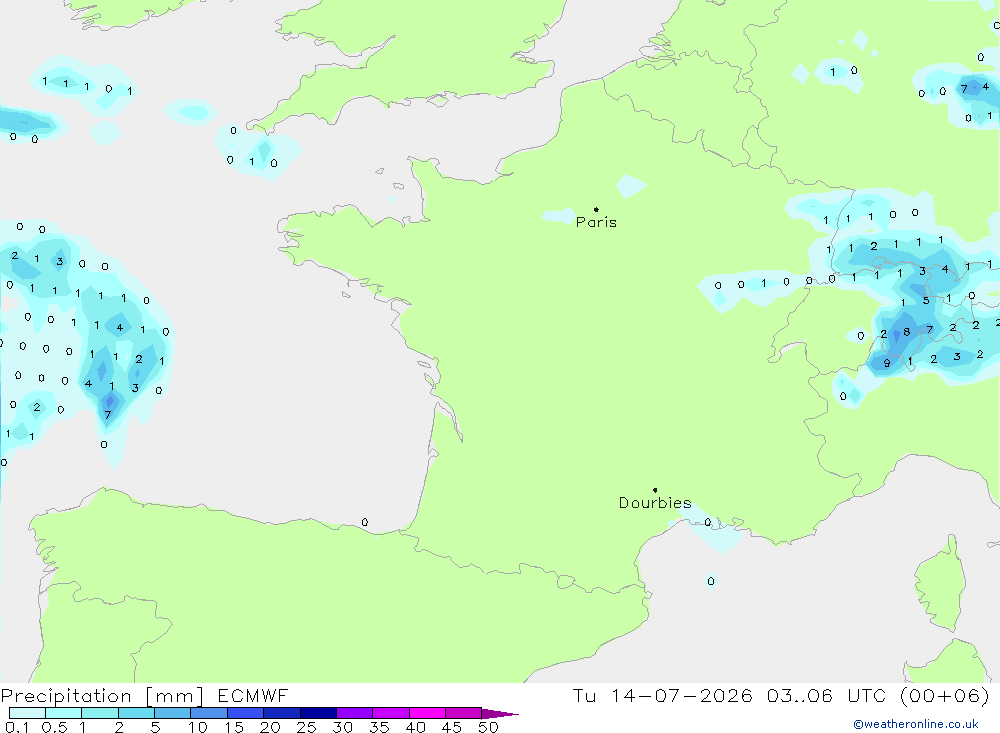This screenshot has height=733, width=1000.
Task: Select the 40 mm magenta legend swatch
Action: pyautogui.click(x=427, y=713)
